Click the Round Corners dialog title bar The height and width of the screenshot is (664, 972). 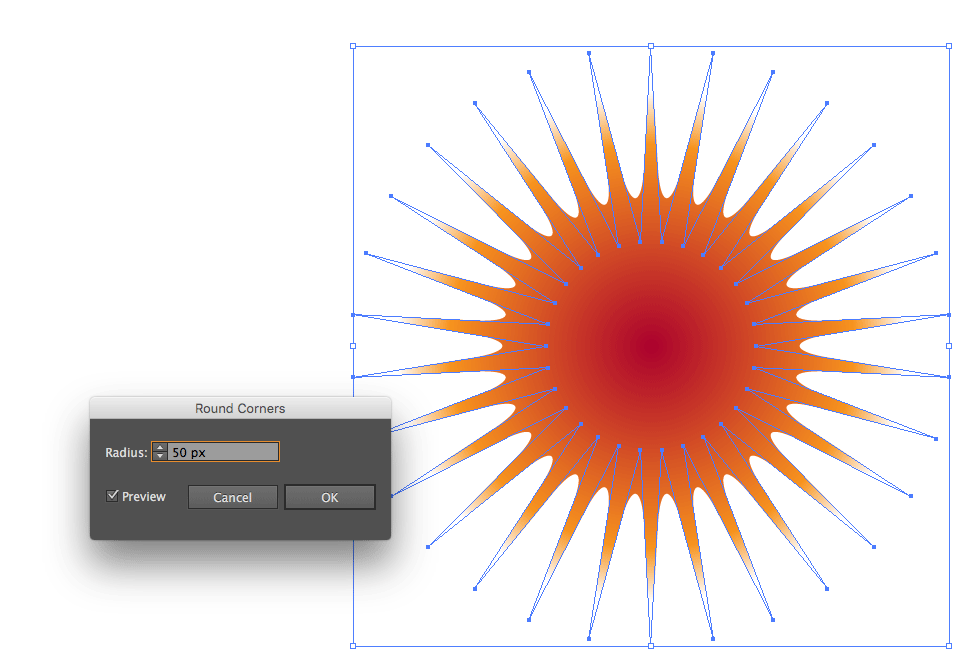[240, 408]
